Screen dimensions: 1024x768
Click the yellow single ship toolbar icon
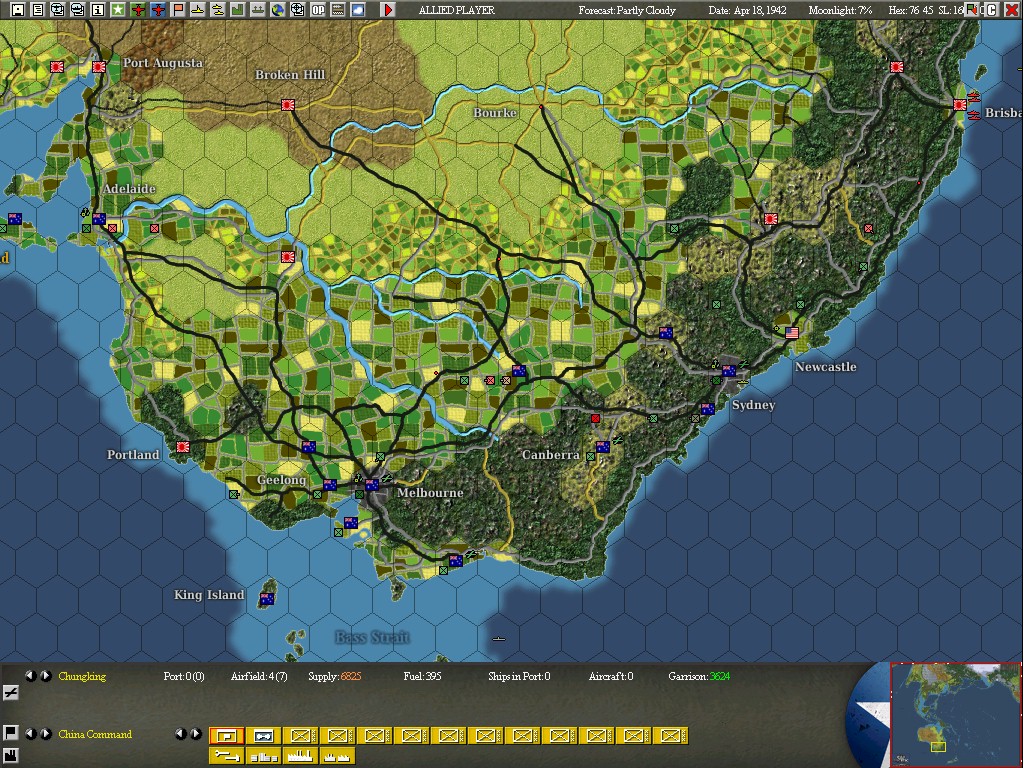[197, 9]
